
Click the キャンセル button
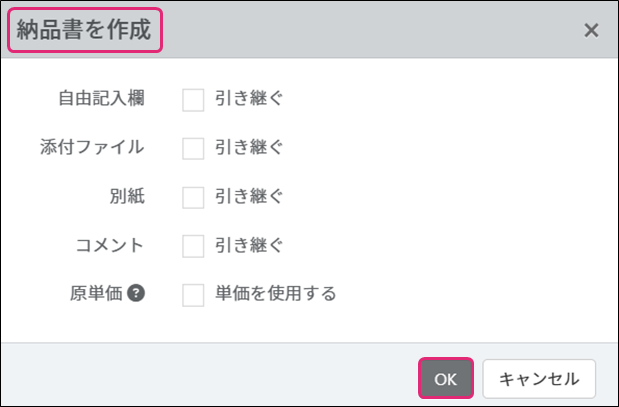(539, 379)
